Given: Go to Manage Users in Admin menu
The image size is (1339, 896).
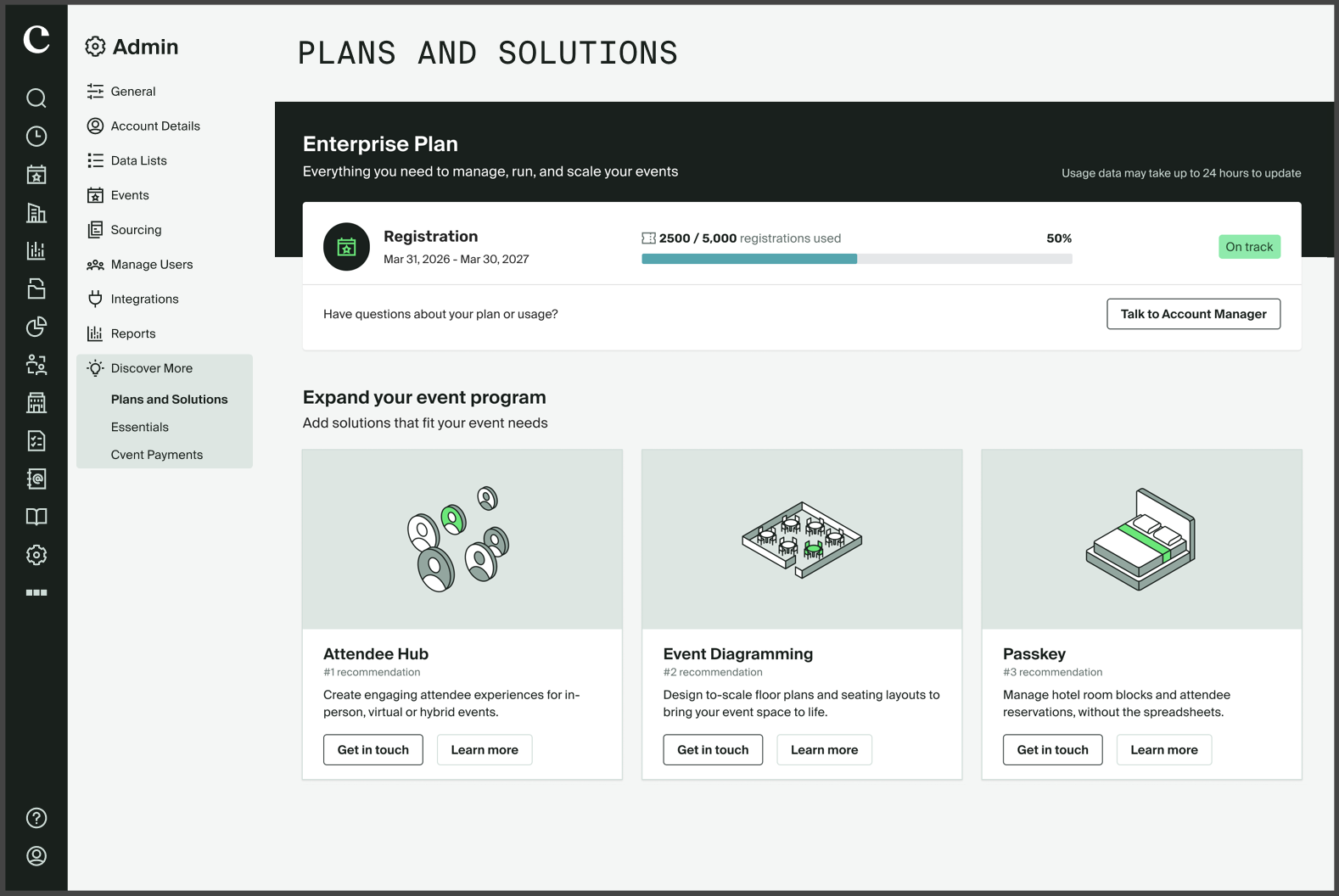Looking at the screenshot, I should pos(152,265).
